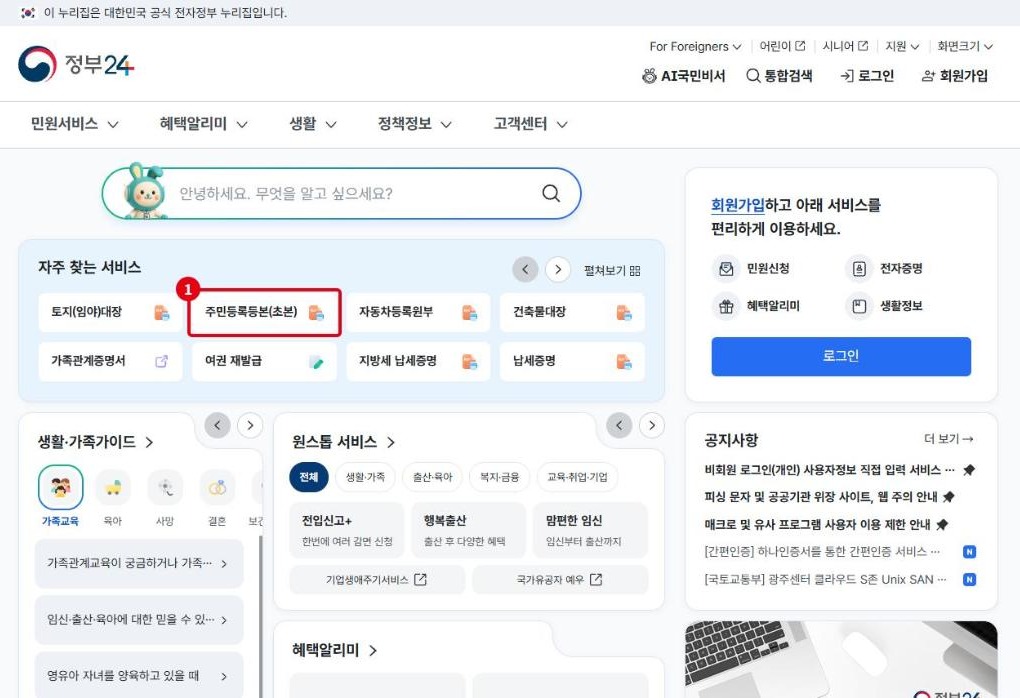1020x698 pixels.
Task: Open 주민등록등본(초본) service
Action: coord(264,312)
